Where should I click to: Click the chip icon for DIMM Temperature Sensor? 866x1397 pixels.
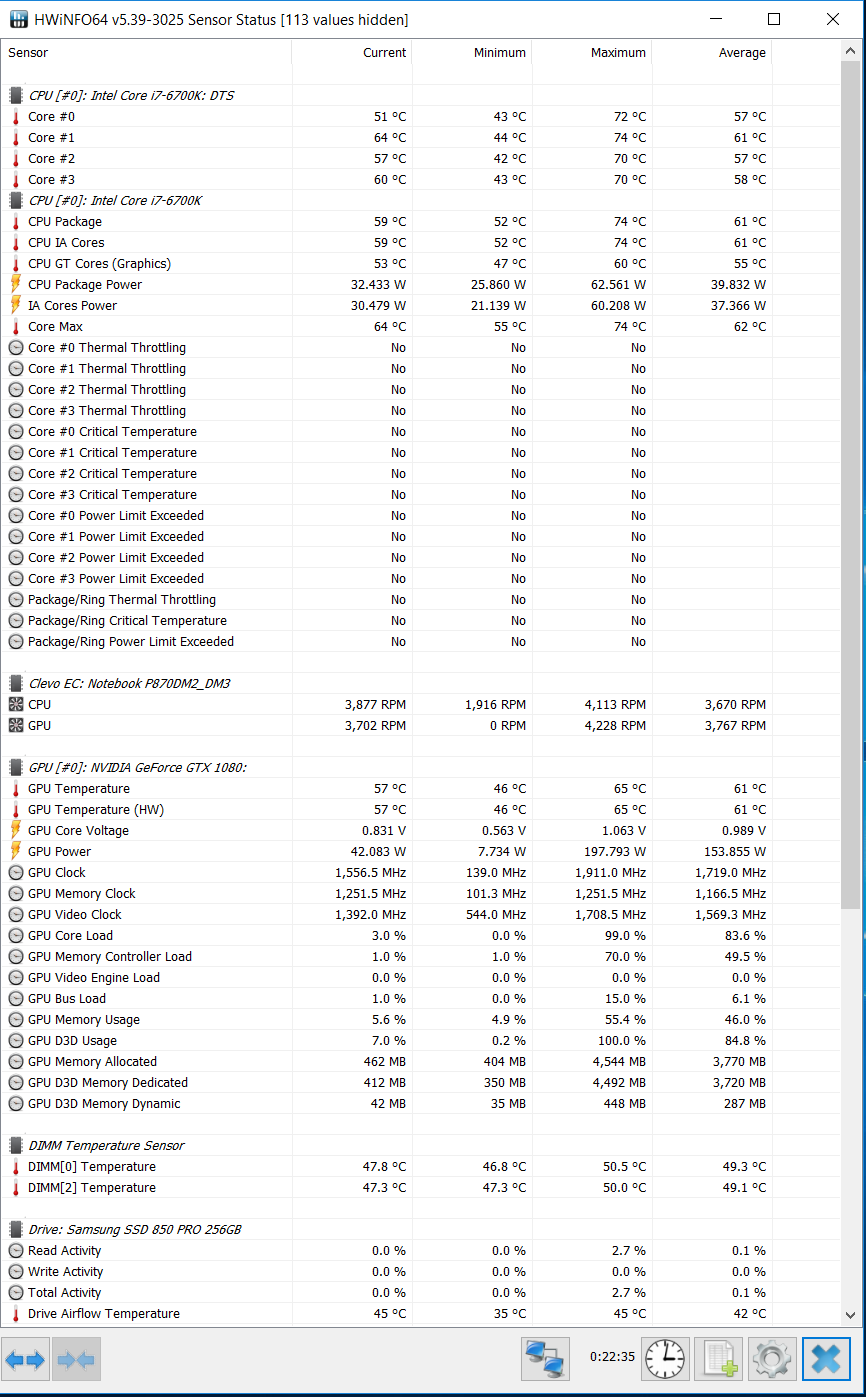(15, 1146)
